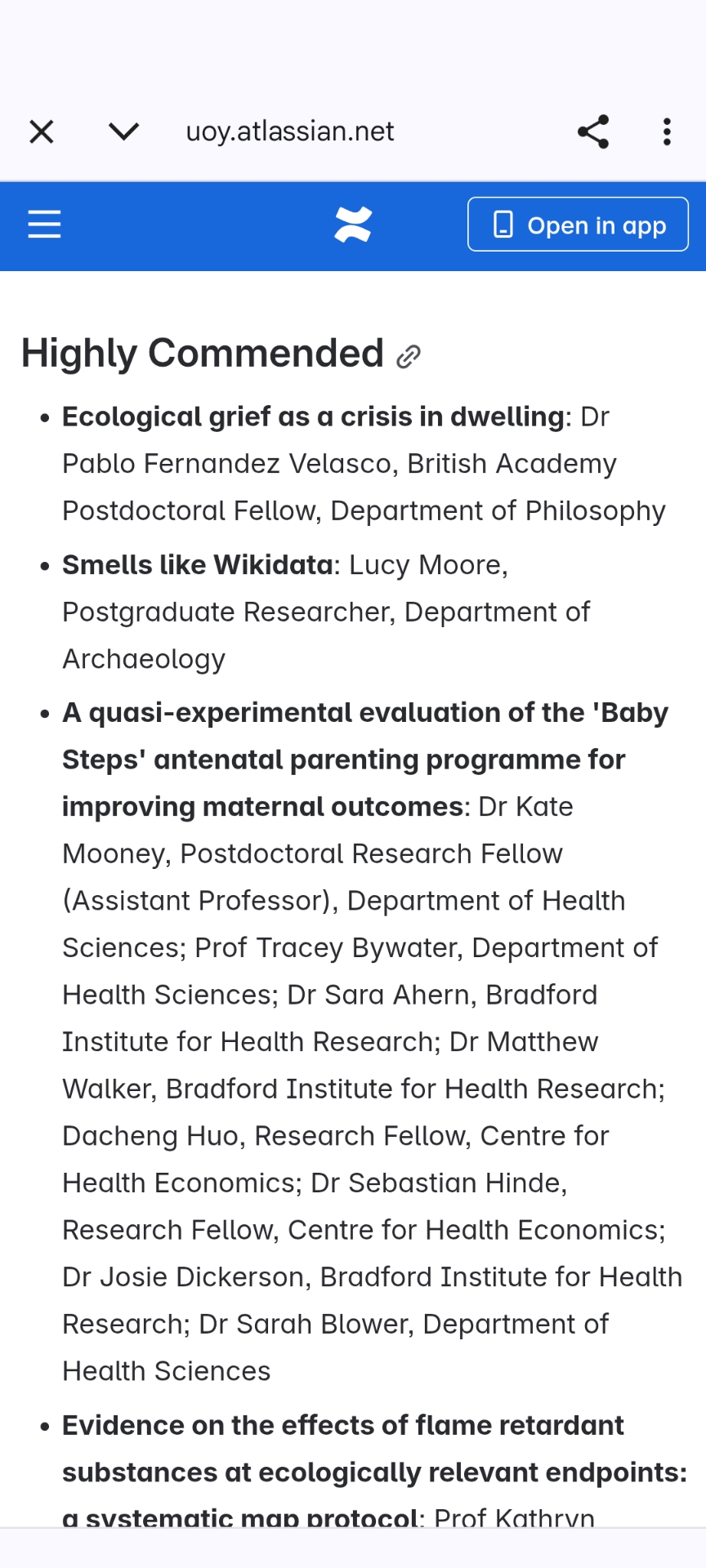Go to Confluence home via logo
This screenshot has width=706, height=1568.
[x=353, y=225]
